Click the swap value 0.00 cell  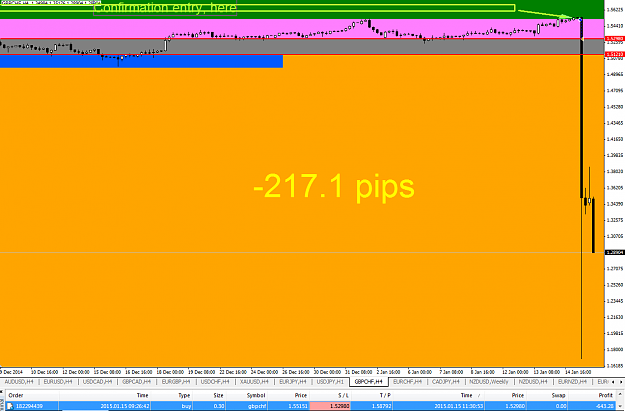561,406
